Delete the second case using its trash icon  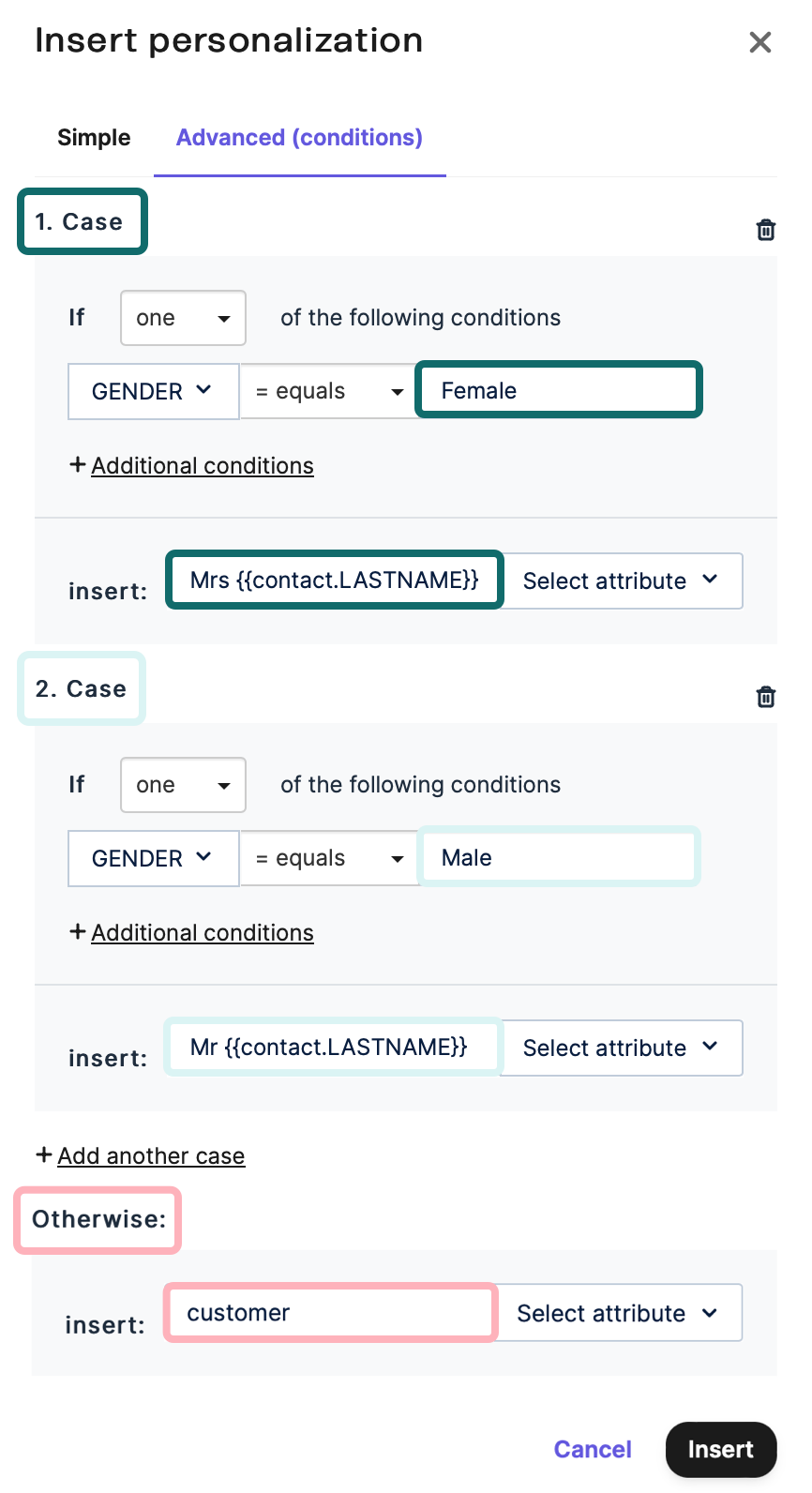[x=766, y=696]
